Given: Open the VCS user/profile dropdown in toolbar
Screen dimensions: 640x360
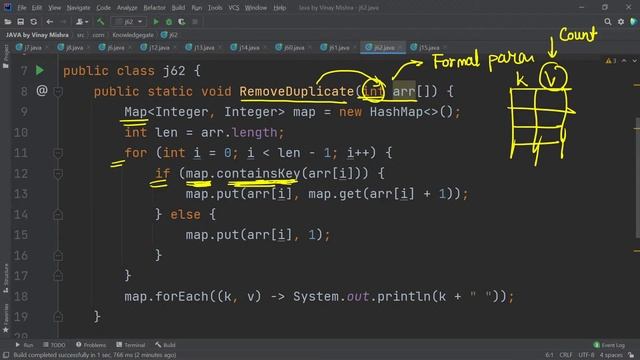Looking at the screenshot, I should click(82, 22).
